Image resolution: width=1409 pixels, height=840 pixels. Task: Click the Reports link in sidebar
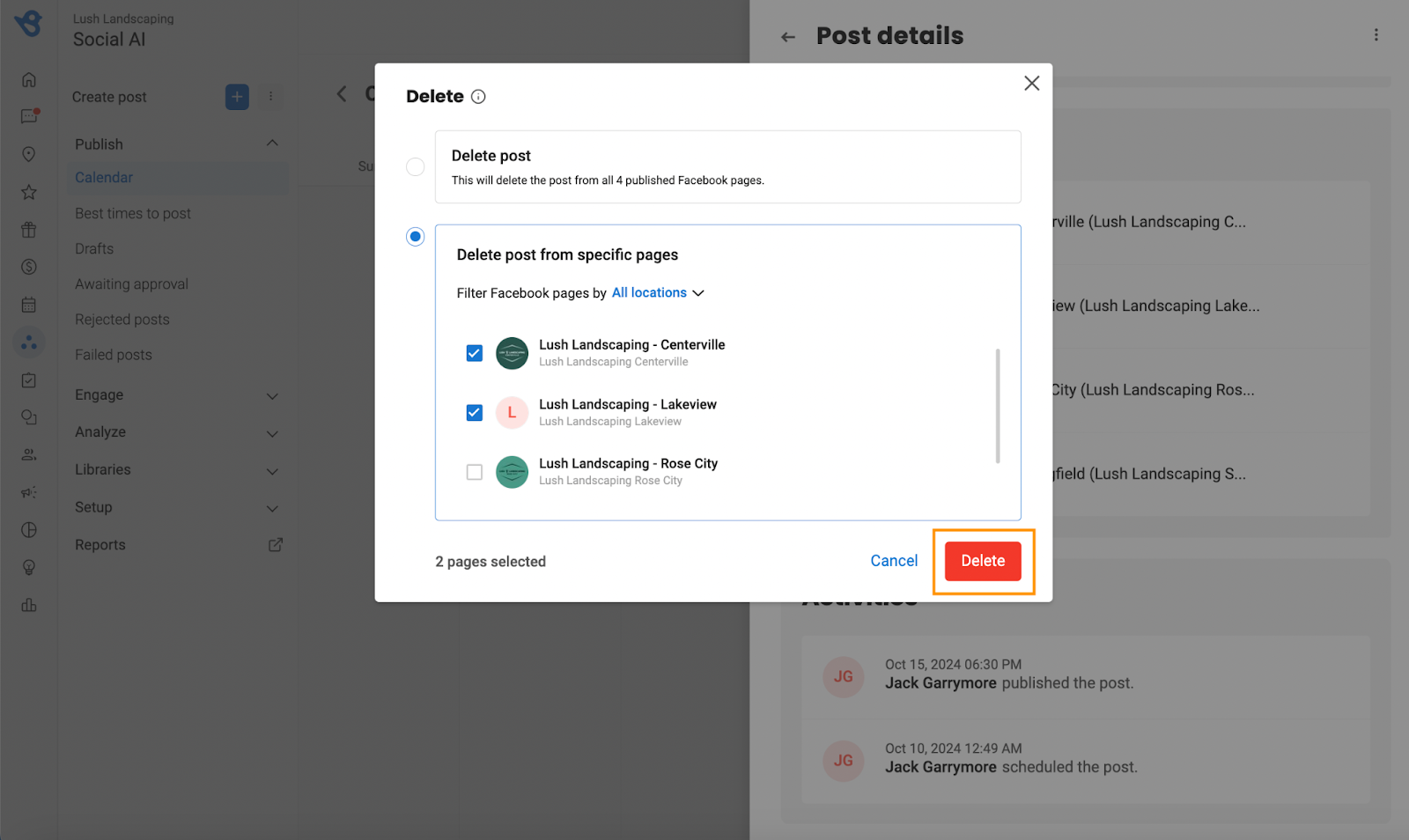pos(100,545)
